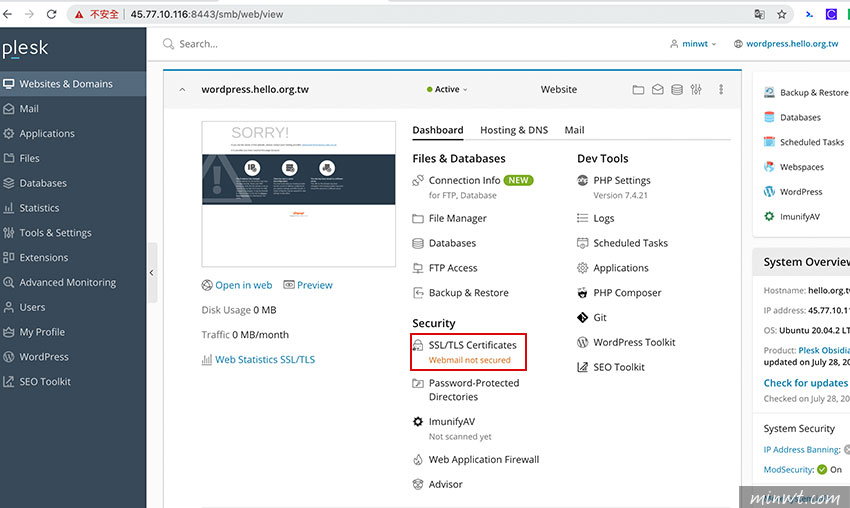
Task: Open the Active status dropdown
Action: [447, 89]
